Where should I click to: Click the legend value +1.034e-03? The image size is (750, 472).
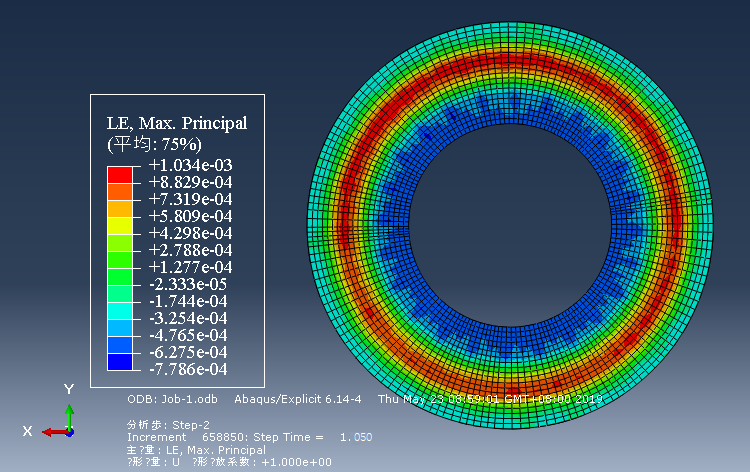click(x=190, y=165)
